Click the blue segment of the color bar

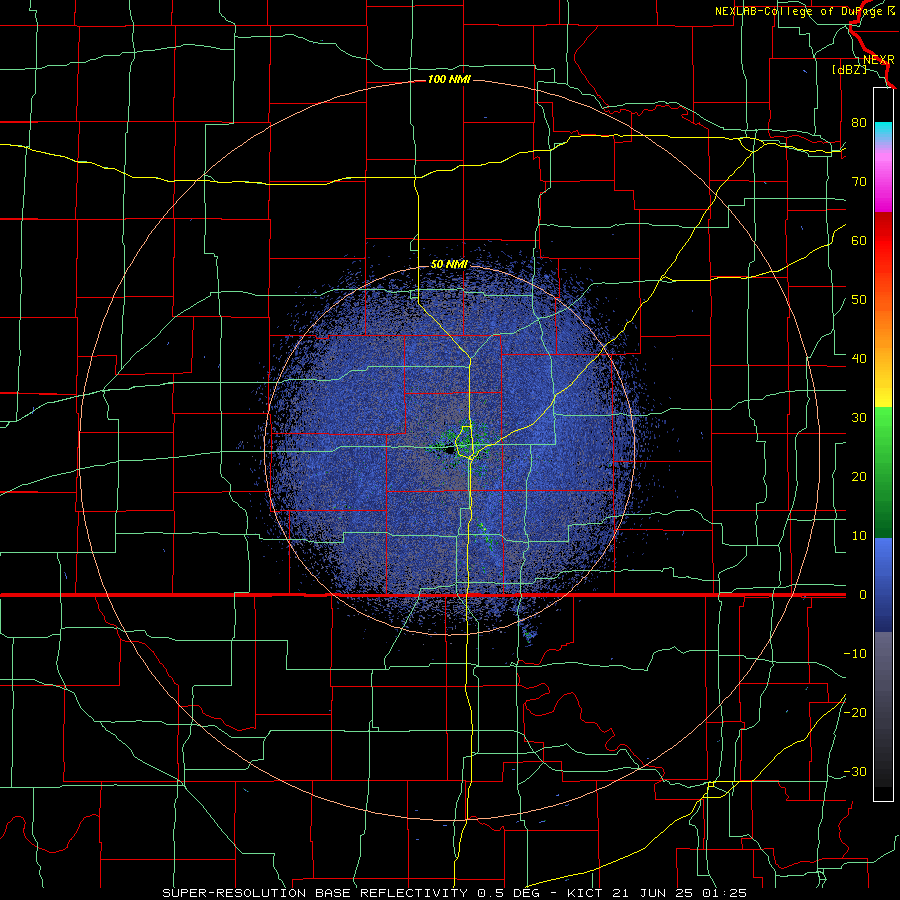(883, 584)
